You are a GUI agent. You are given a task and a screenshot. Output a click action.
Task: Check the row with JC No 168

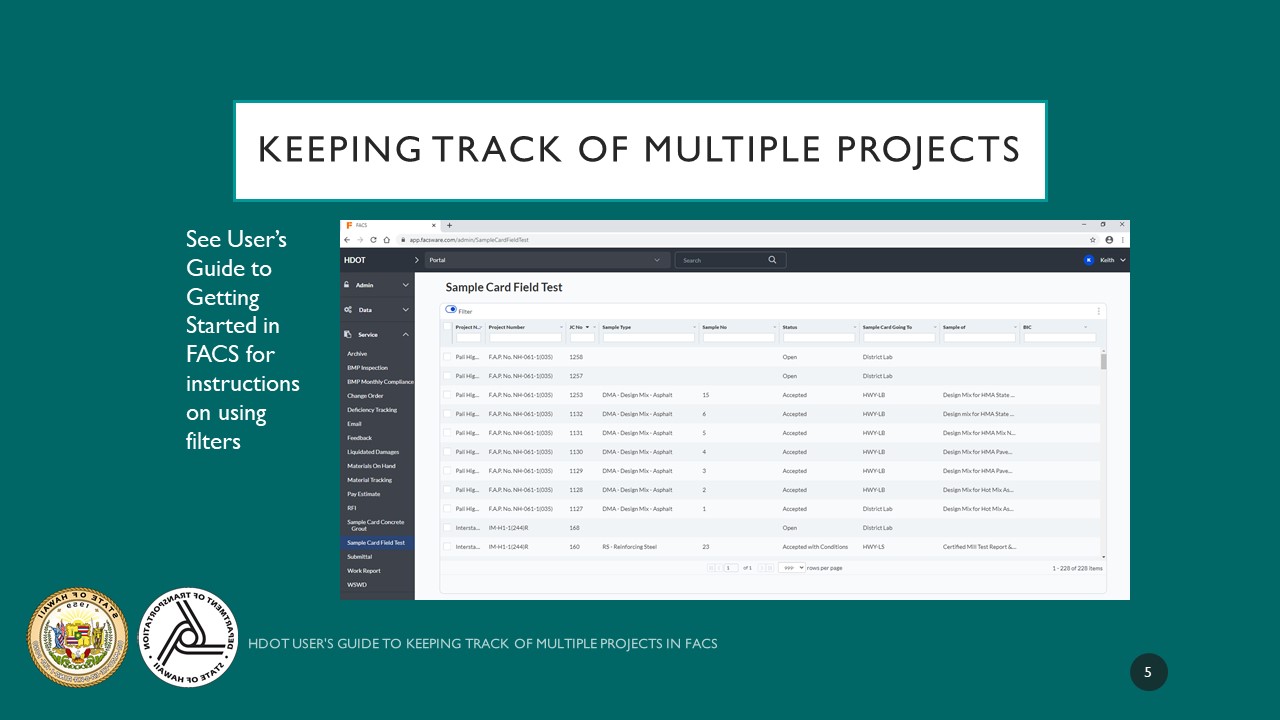[x=448, y=528]
